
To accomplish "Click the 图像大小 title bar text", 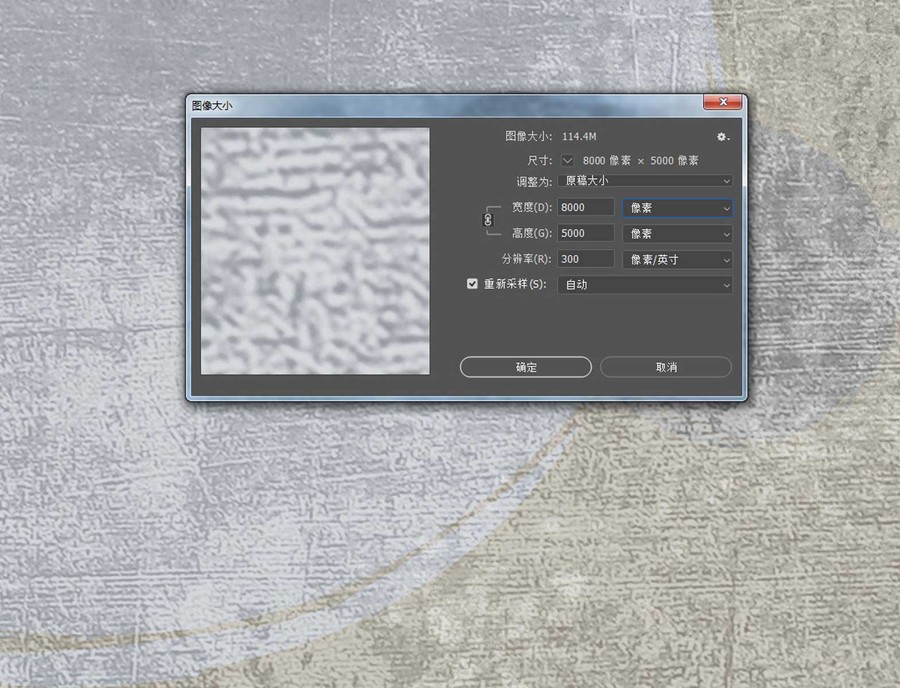I will [x=212, y=106].
